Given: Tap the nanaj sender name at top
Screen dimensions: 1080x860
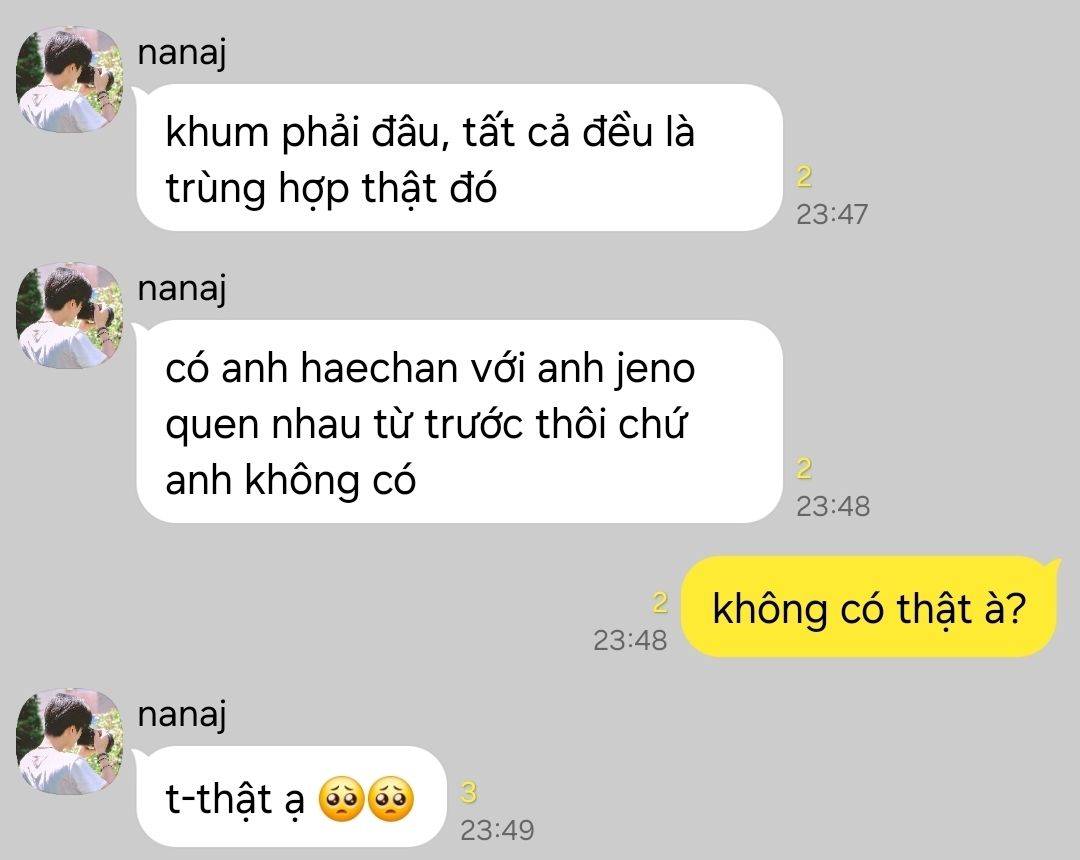Looking at the screenshot, I should 182,53.
